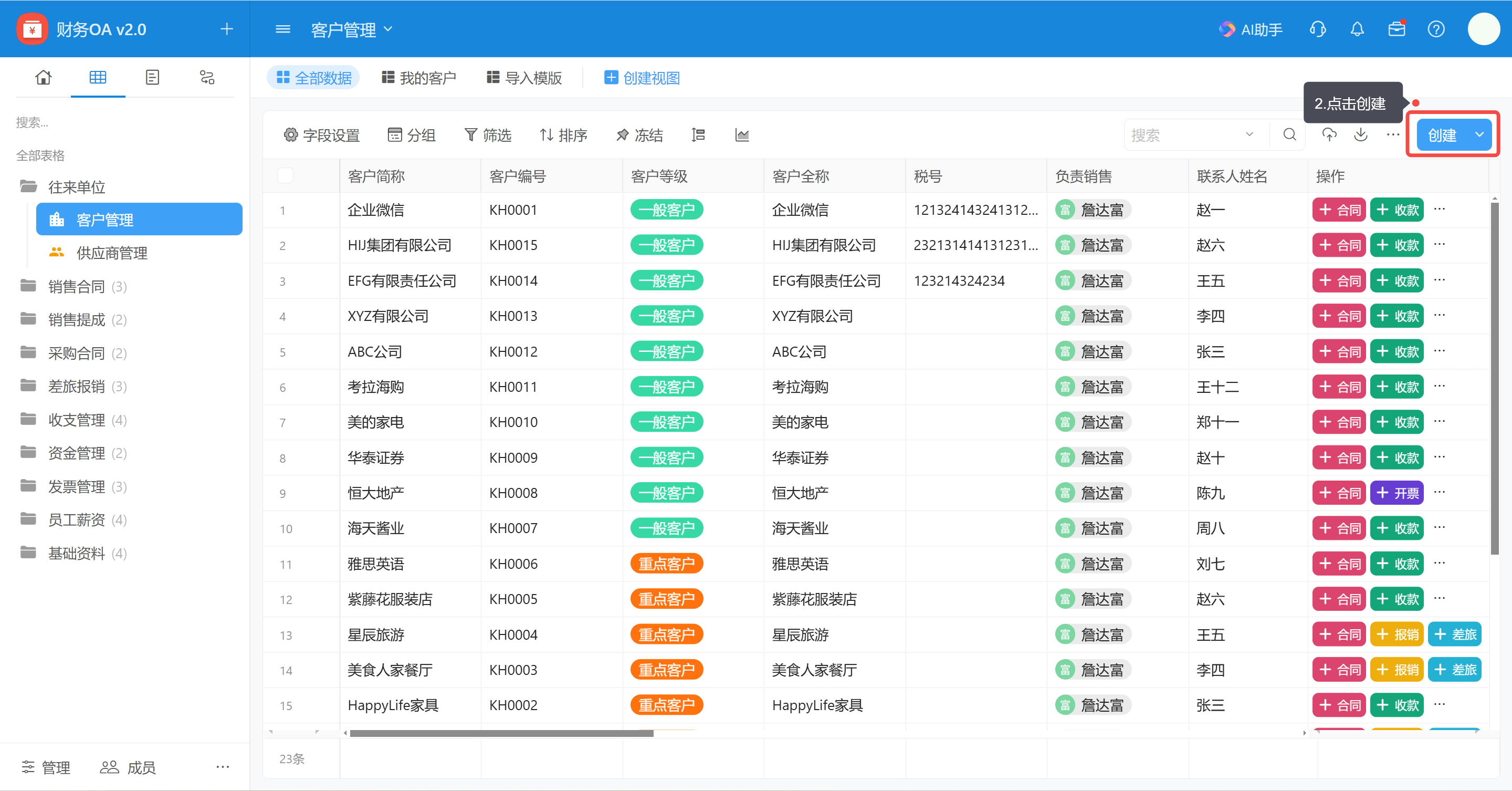Click the vertical table scrollbar

[1494, 378]
